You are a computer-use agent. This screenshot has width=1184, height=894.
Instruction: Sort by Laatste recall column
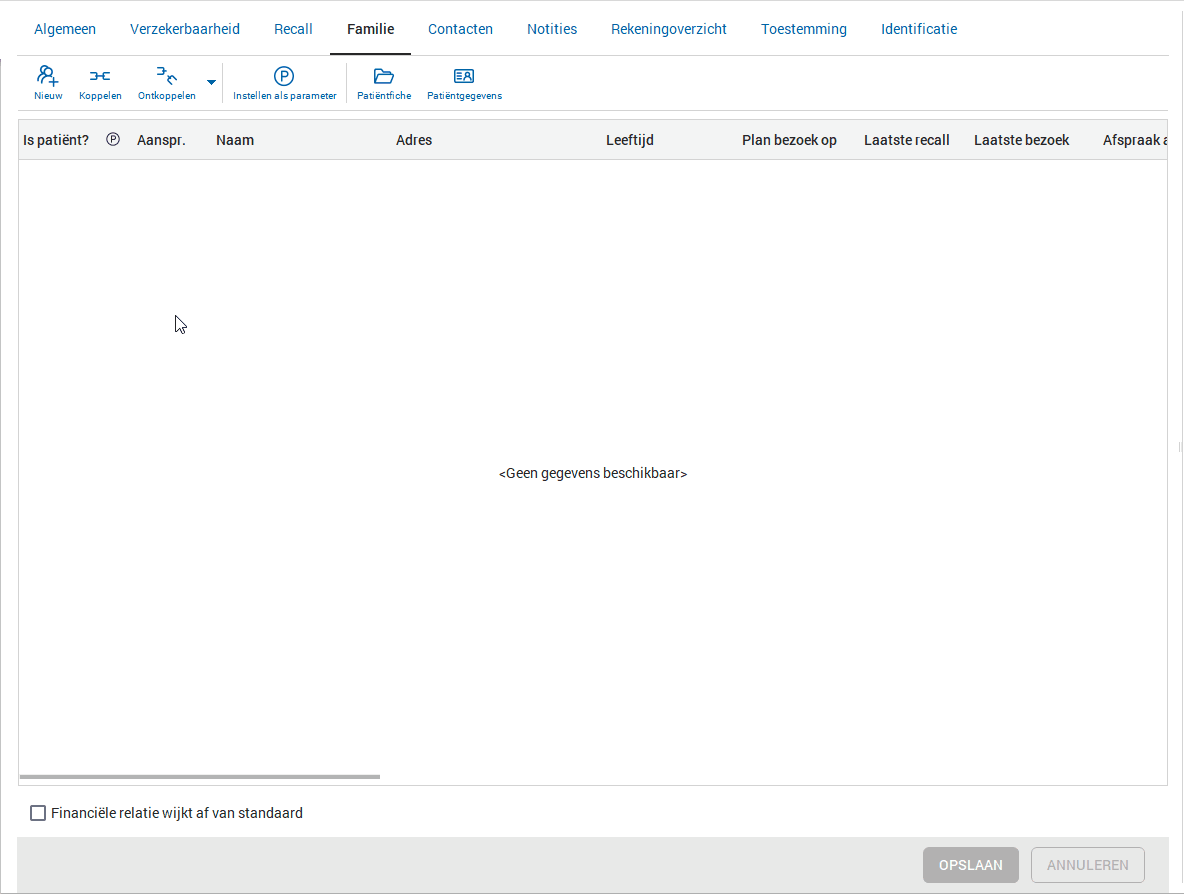[907, 140]
